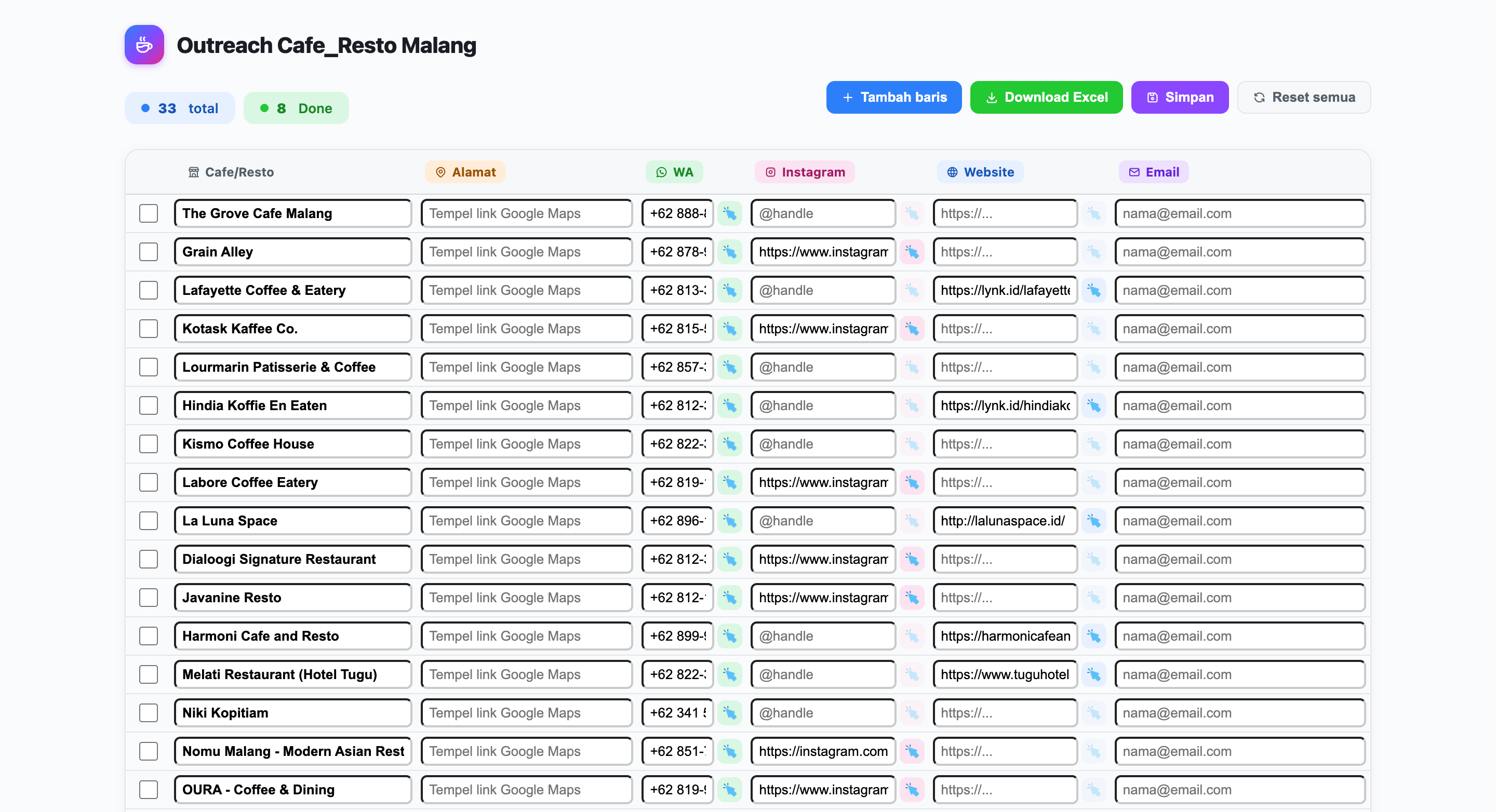Open Instagram link for Nomu Malang
Screen dimensions: 1496x812
click(912, 751)
